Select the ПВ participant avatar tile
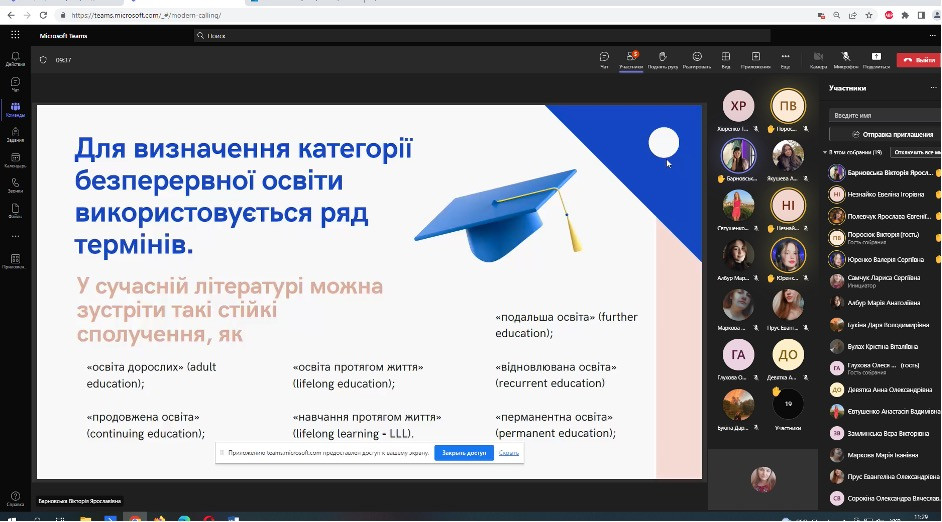 (788, 106)
